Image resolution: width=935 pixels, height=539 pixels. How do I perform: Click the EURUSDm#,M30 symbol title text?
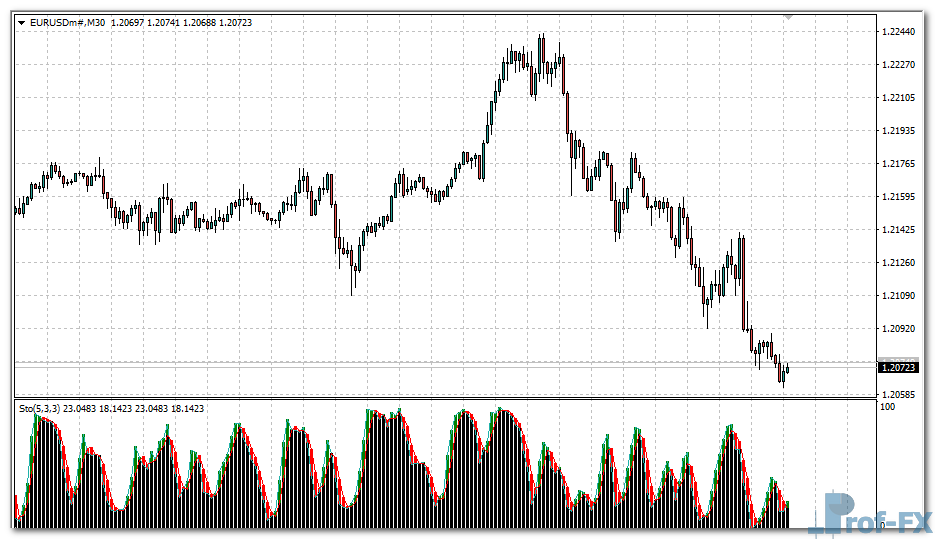(x=67, y=22)
